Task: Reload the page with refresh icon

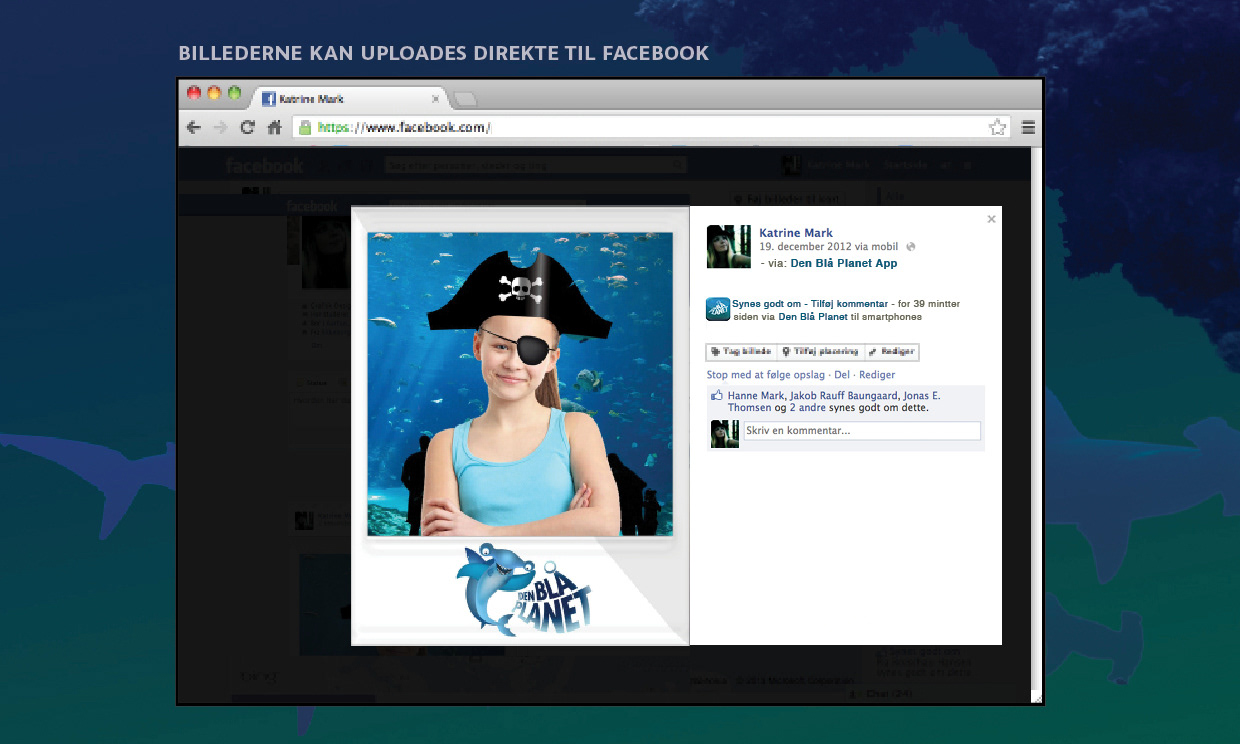Action: pos(247,128)
